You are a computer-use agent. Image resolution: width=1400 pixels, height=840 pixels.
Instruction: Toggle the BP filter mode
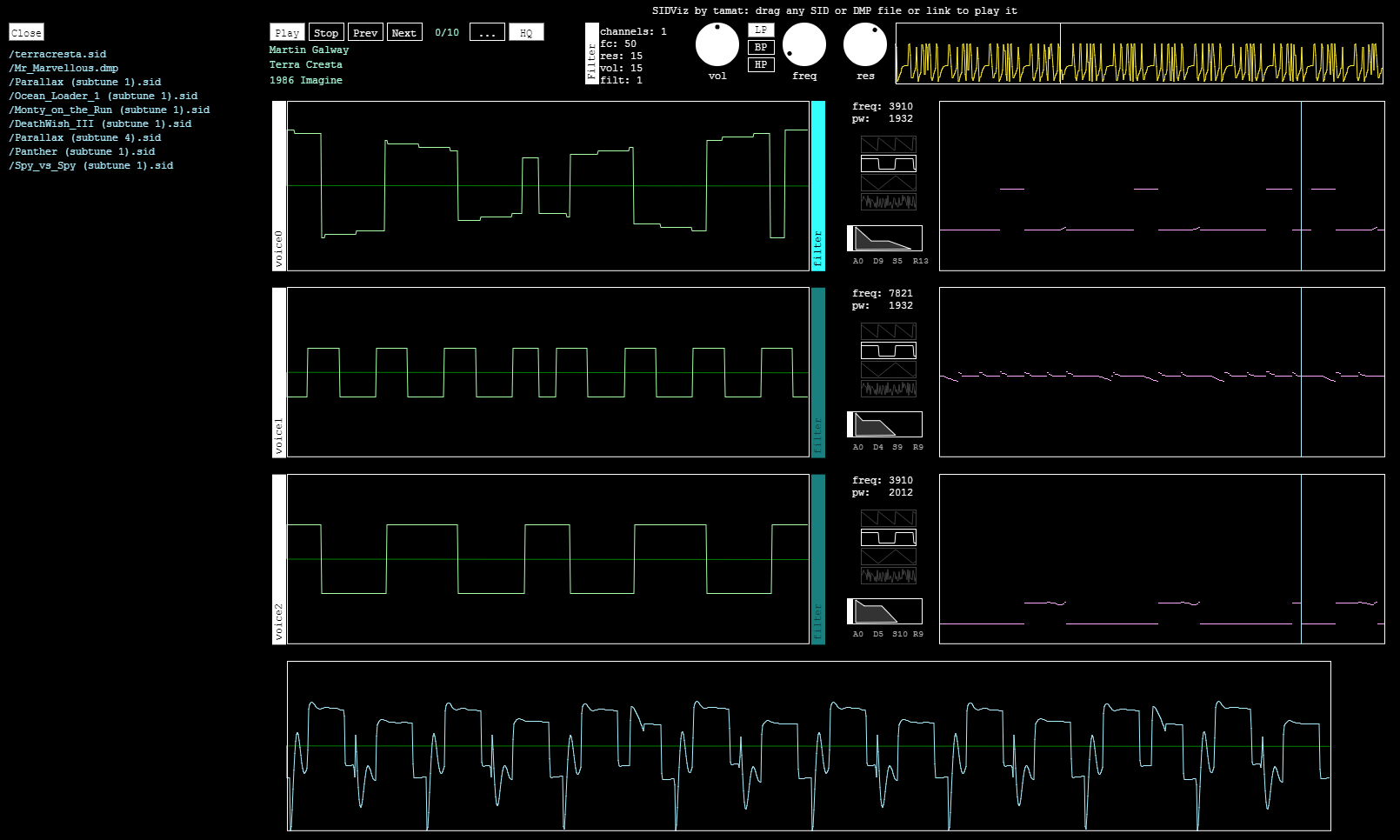[x=761, y=47]
